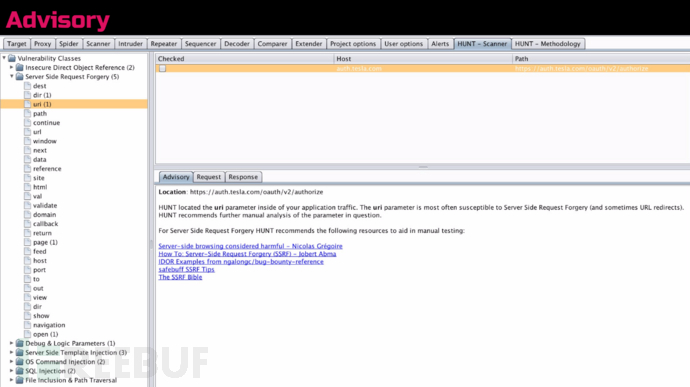Click the dest parameter file icon
This screenshot has width=690, height=387.
point(27,86)
